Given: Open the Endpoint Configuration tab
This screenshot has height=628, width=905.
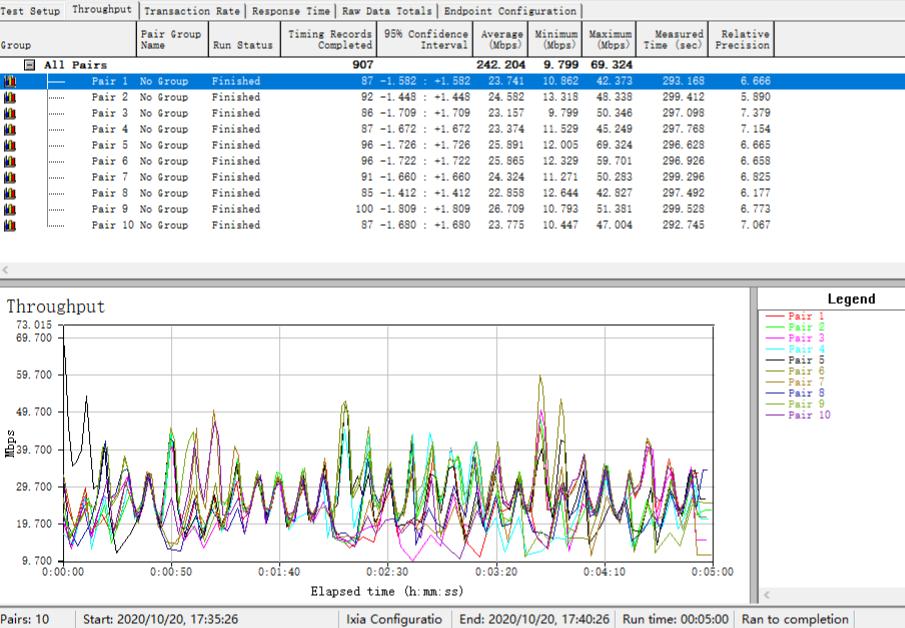Looking at the screenshot, I should [x=510, y=11].
